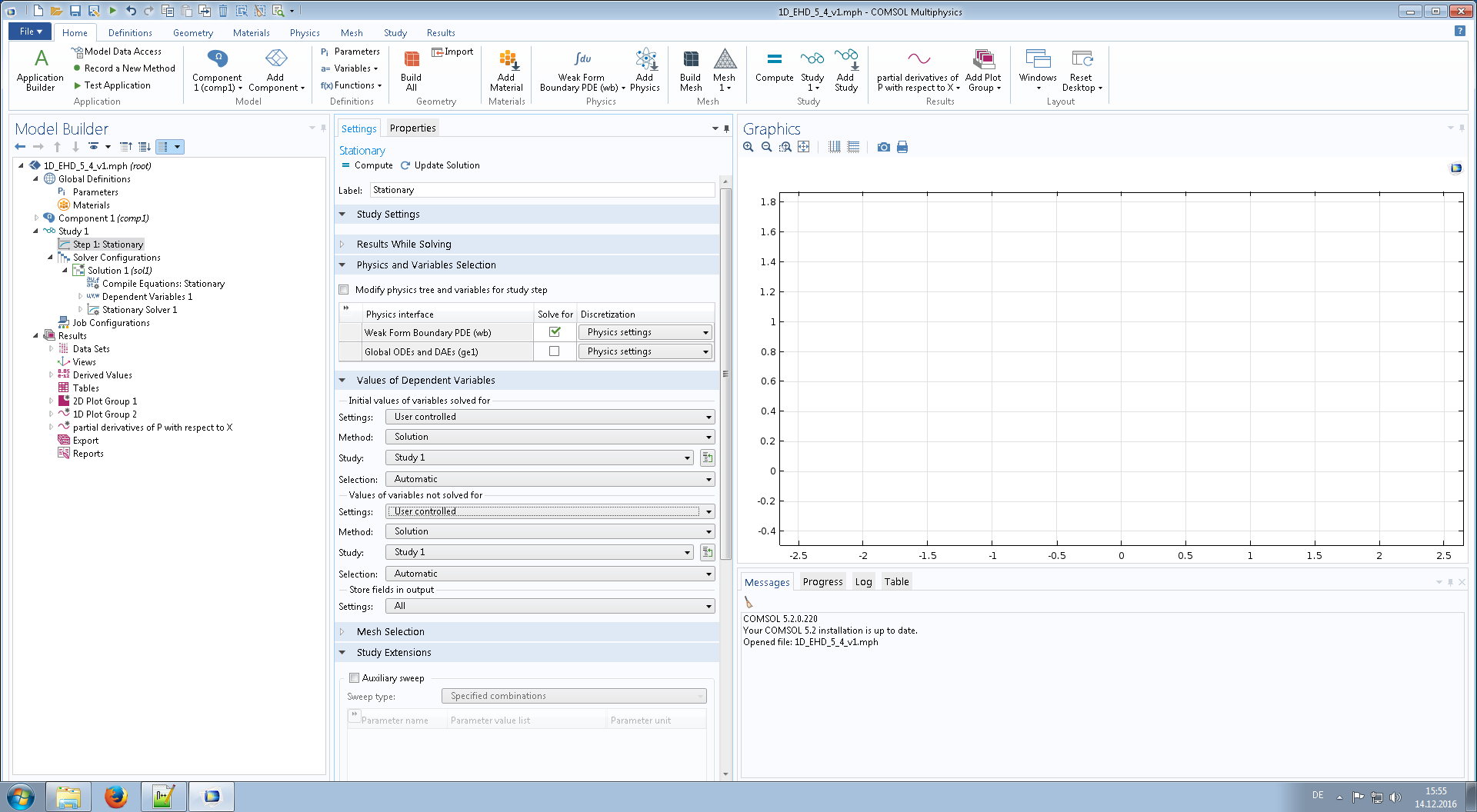
Task: Click the Windows Start button
Action: pos(20,797)
